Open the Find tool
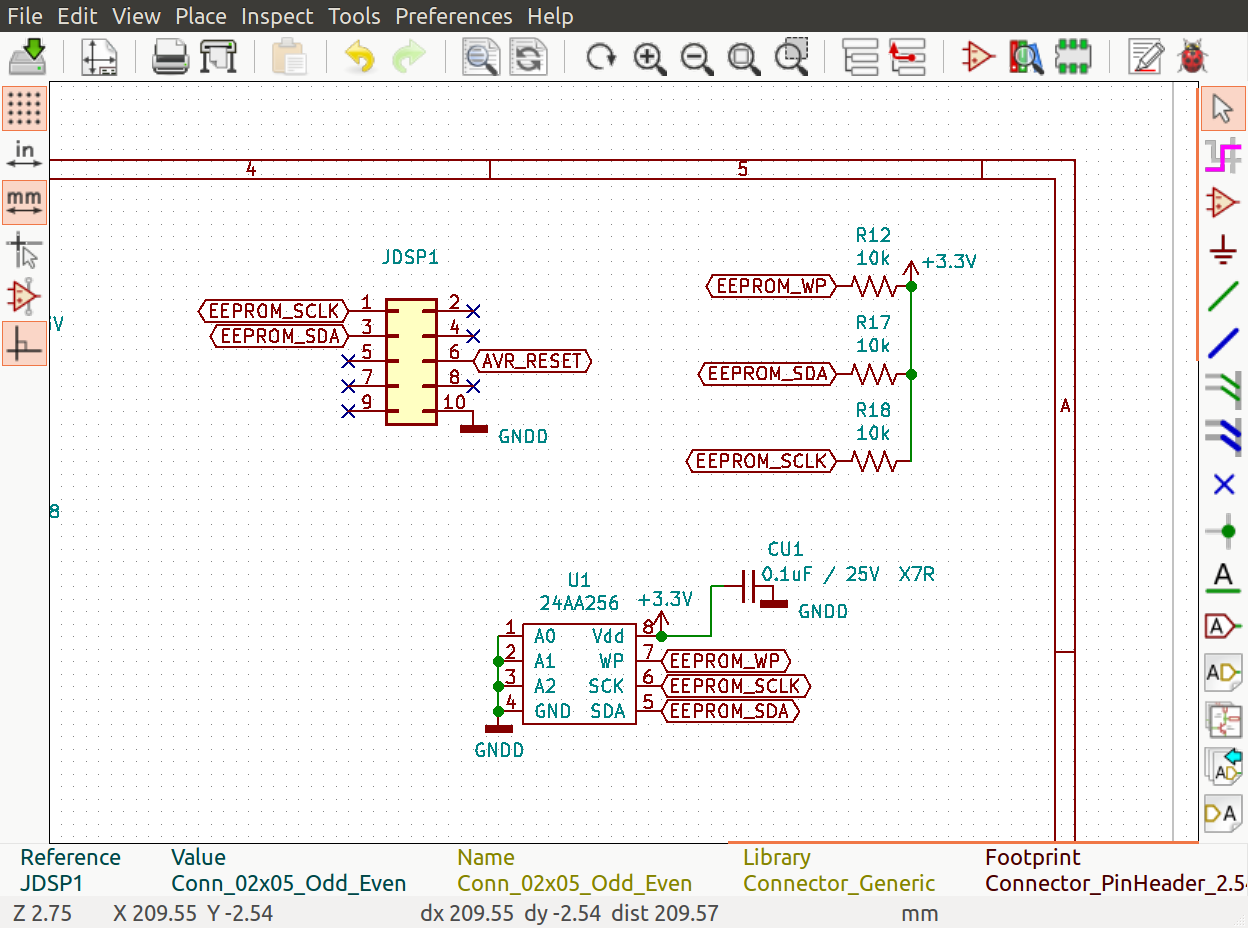Viewport: 1248px width, 928px height. click(480, 57)
